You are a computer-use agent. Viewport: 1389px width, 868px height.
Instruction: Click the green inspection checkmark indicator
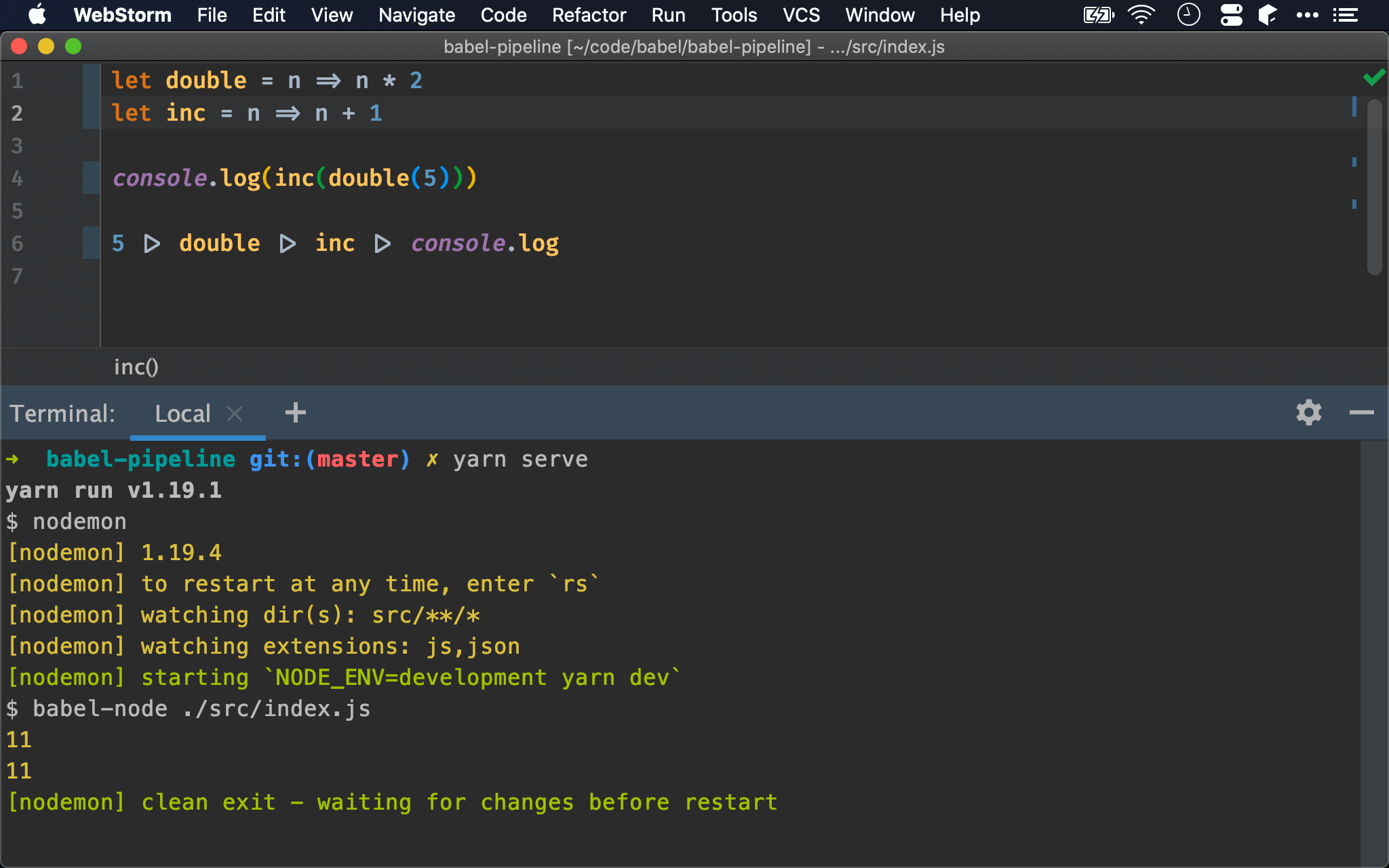1374,77
